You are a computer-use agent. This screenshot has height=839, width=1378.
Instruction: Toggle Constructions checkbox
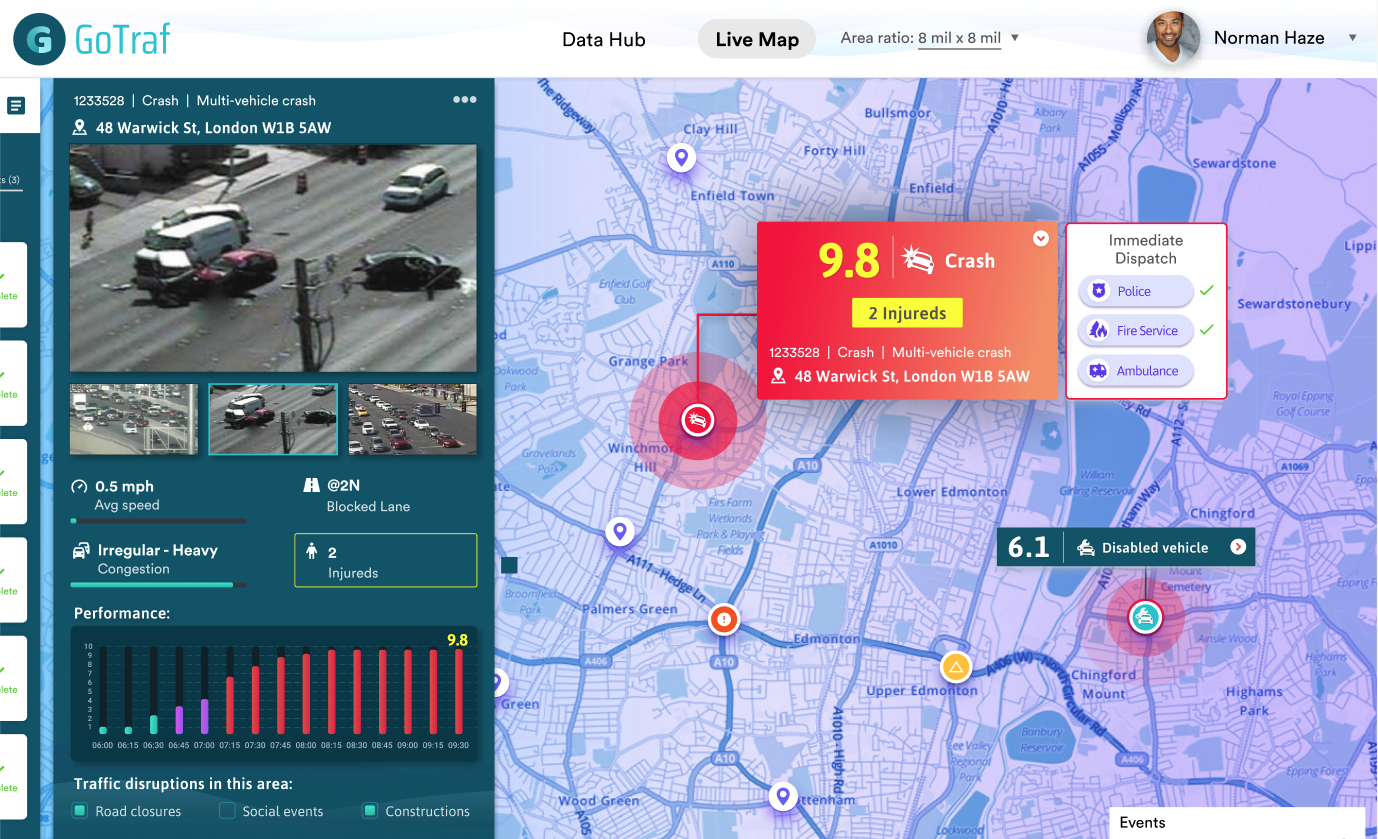pyautogui.click(x=370, y=810)
